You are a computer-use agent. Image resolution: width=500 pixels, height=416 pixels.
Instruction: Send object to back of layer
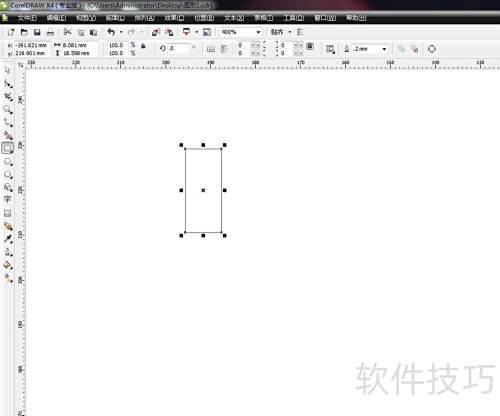tap(414, 49)
